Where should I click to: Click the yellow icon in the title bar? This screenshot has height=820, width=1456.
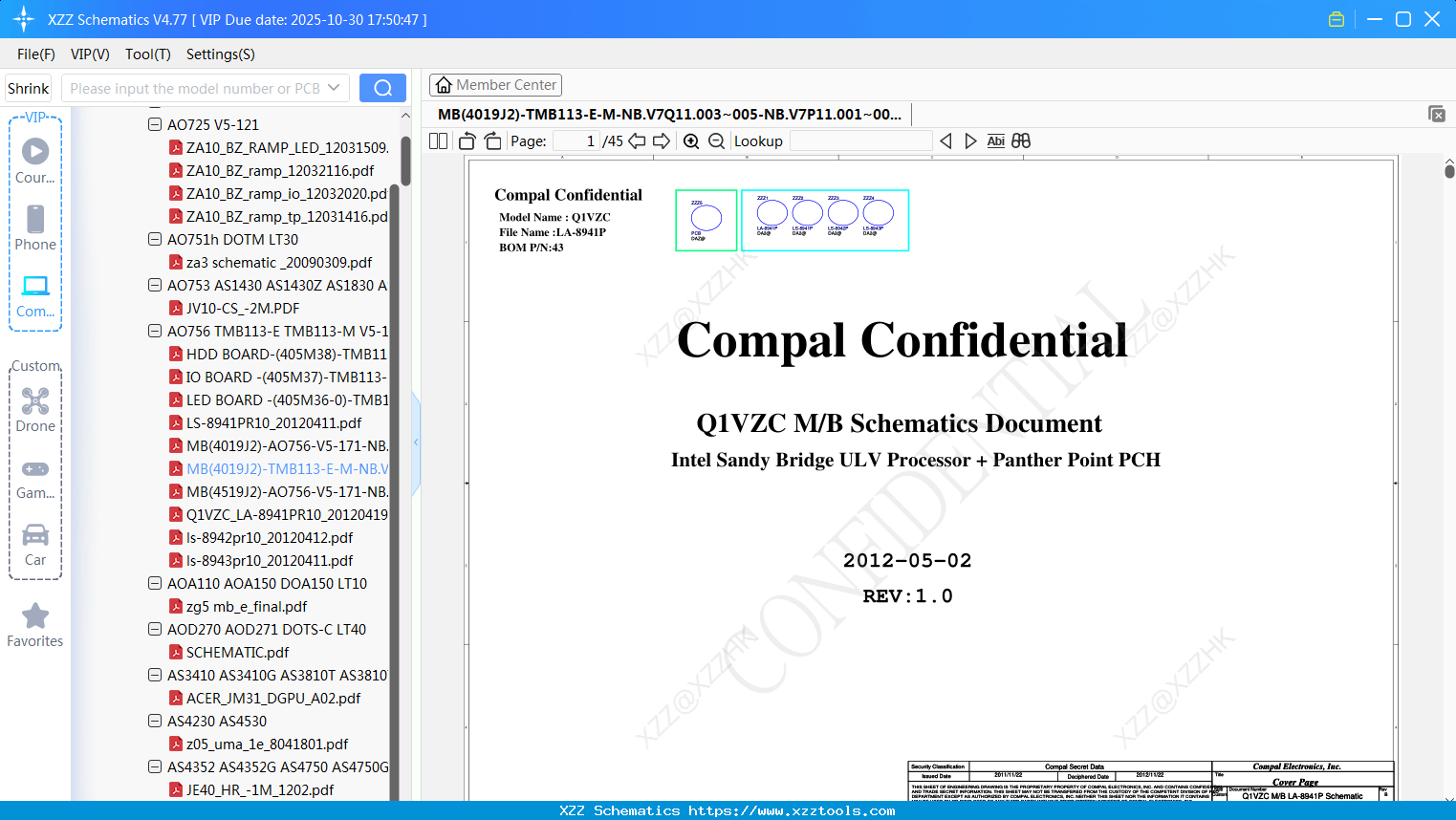(x=1336, y=19)
